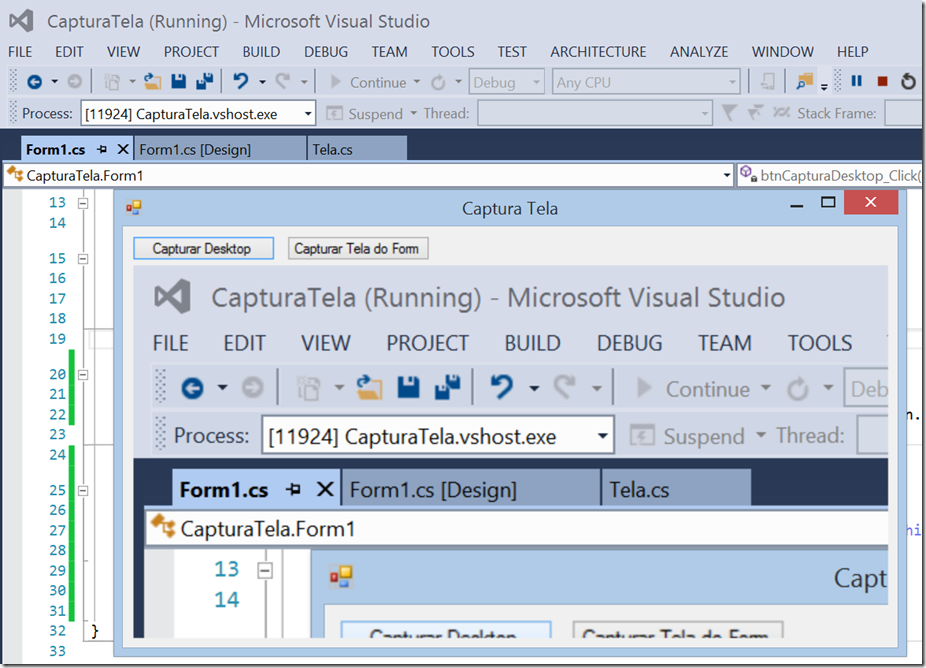Image resolution: width=926 pixels, height=668 pixels.
Task: Click the Restart debugging icon
Action: [908, 81]
